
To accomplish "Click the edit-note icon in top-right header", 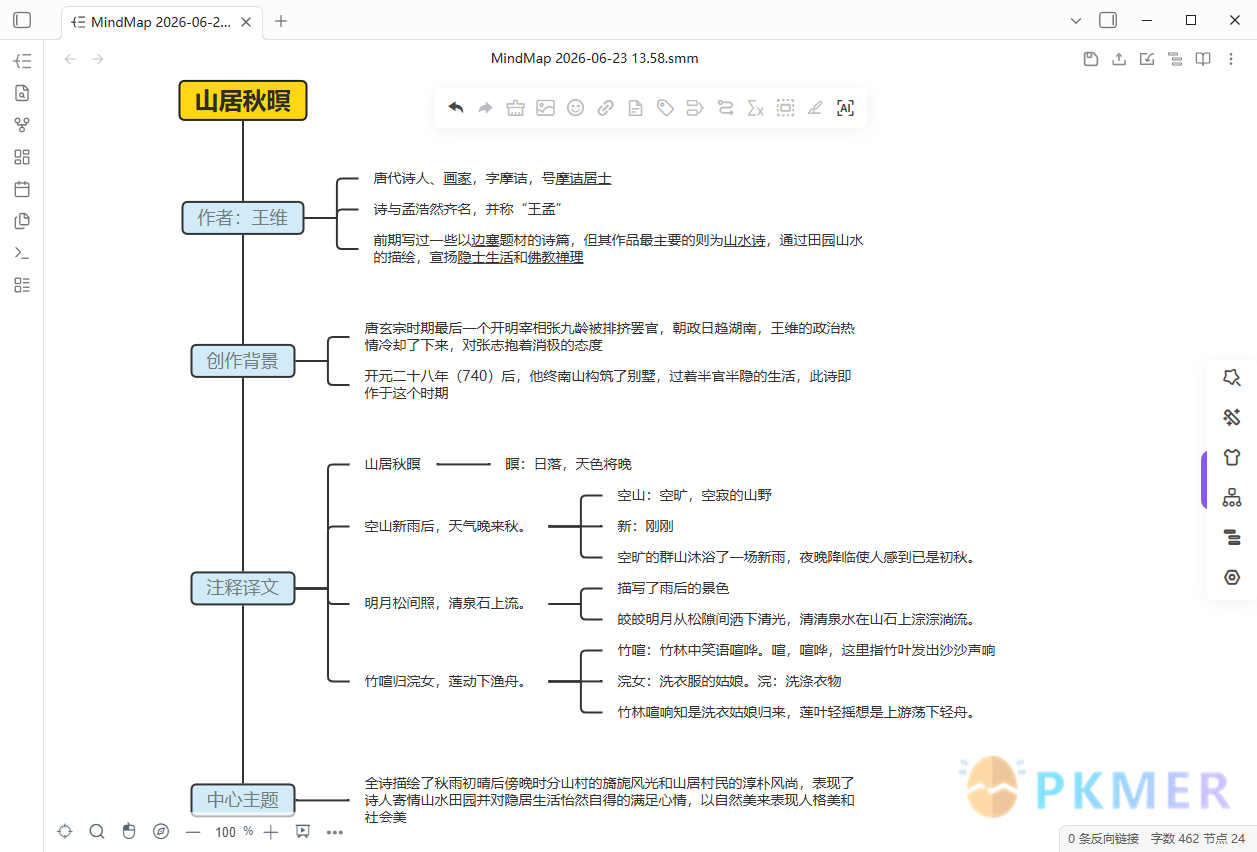I will pos(1147,59).
